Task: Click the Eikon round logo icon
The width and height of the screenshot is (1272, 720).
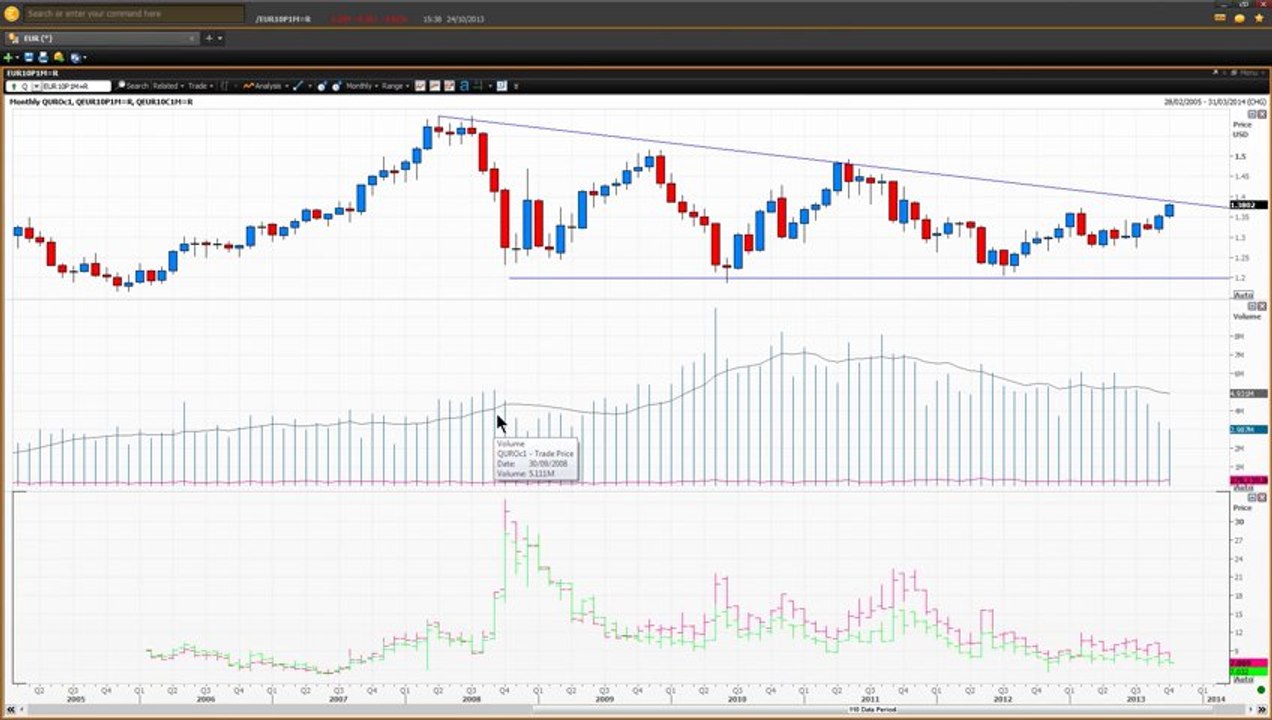Action: pyautogui.click(x=11, y=14)
